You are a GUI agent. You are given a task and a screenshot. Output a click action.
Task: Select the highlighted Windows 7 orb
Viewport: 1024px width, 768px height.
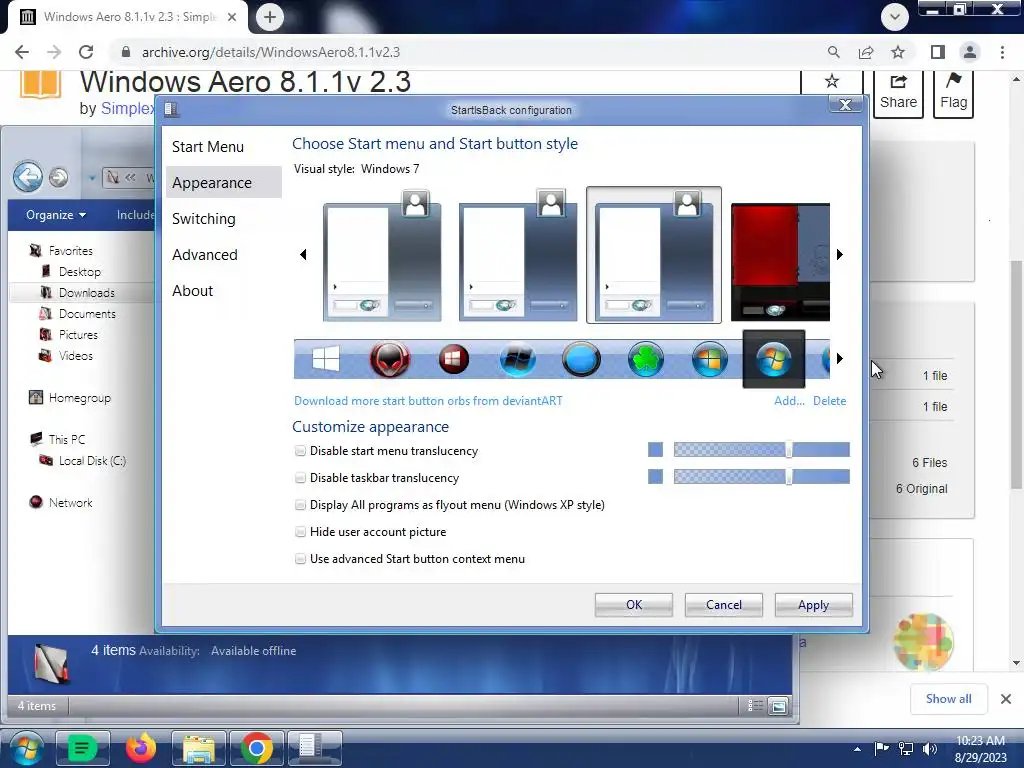pos(774,359)
